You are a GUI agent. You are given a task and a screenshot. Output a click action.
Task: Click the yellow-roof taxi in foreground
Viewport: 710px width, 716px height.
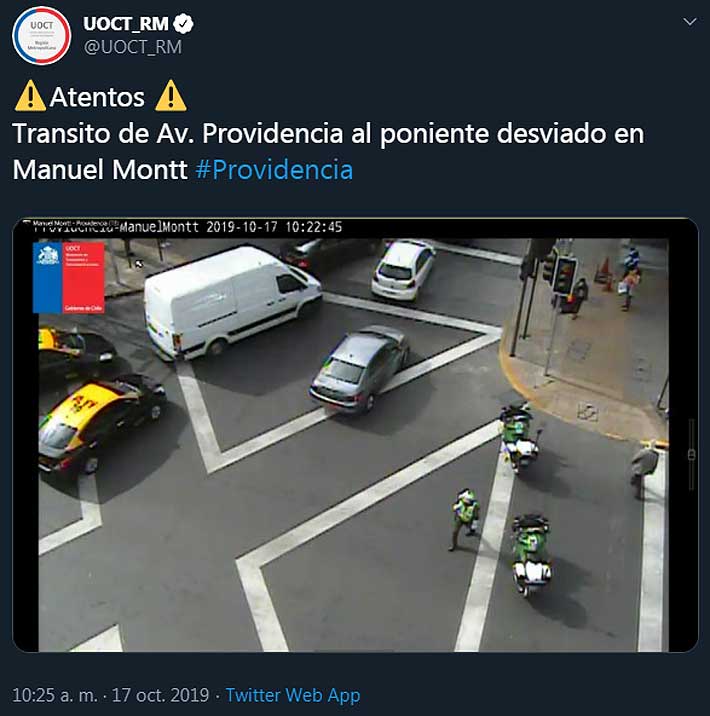click(x=100, y=424)
